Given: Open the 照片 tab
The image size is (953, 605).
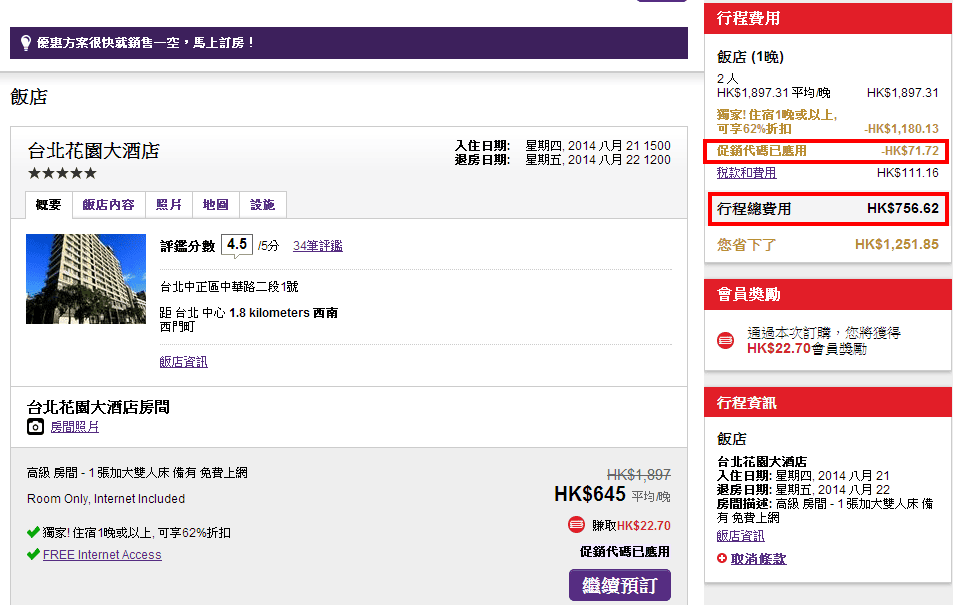Looking at the screenshot, I should (168, 205).
